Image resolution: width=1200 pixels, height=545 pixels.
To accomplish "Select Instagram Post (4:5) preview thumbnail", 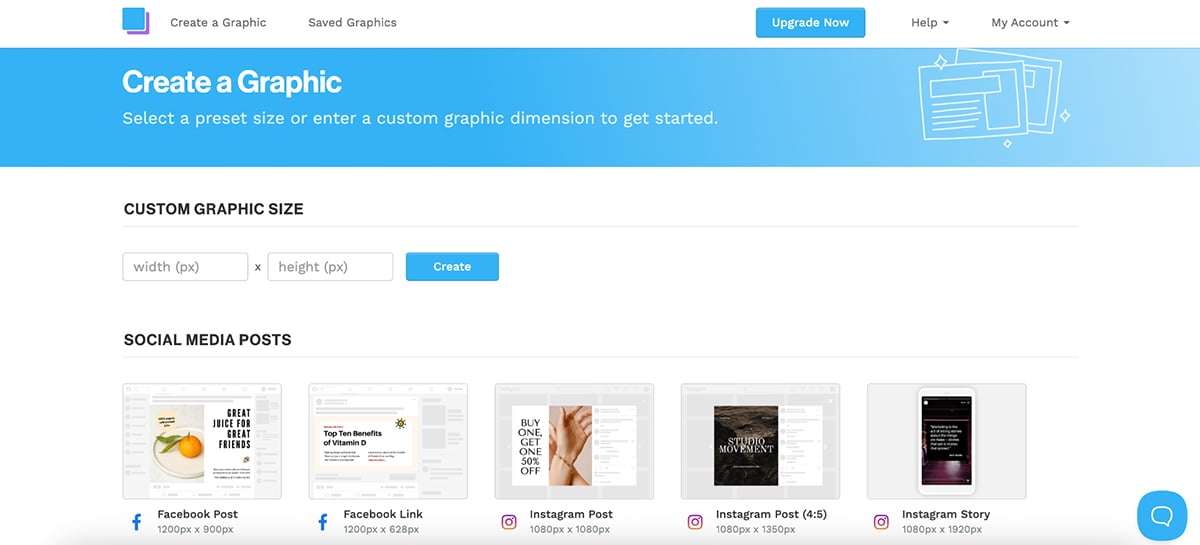I will coord(760,441).
